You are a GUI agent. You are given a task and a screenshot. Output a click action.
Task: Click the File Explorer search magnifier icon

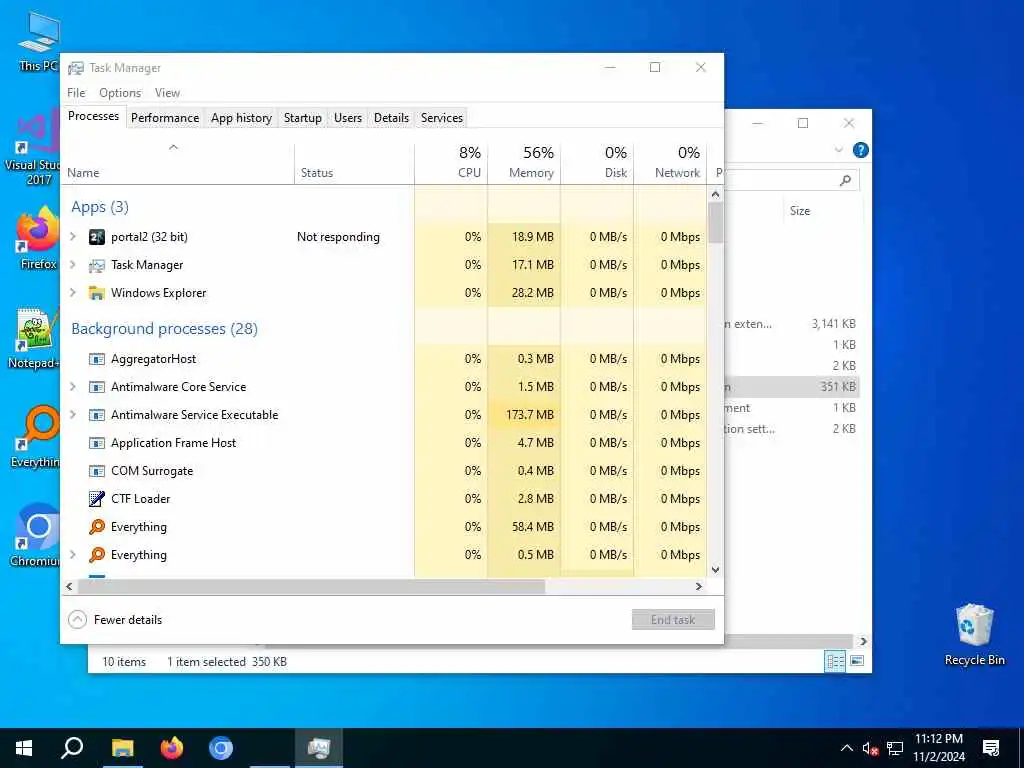pyautogui.click(x=846, y=180)
